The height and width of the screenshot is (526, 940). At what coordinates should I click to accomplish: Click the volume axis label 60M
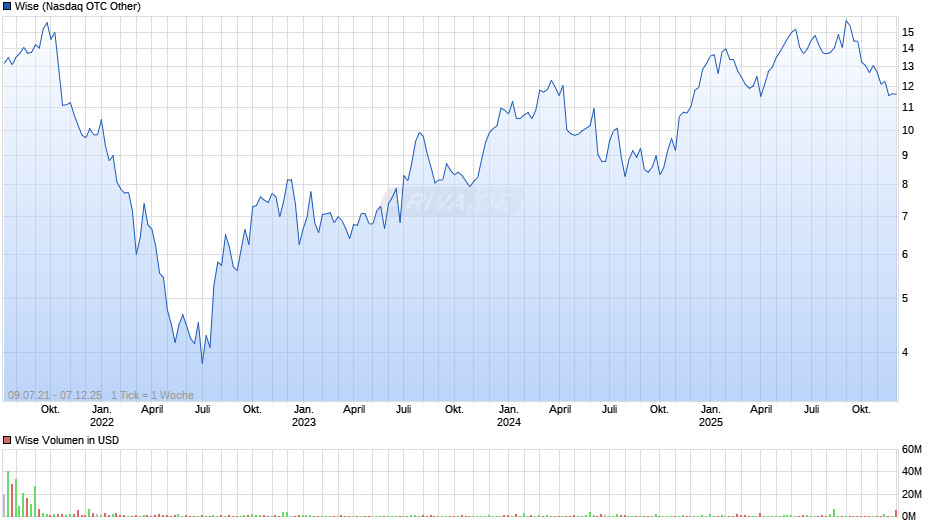tap(911, 450)
